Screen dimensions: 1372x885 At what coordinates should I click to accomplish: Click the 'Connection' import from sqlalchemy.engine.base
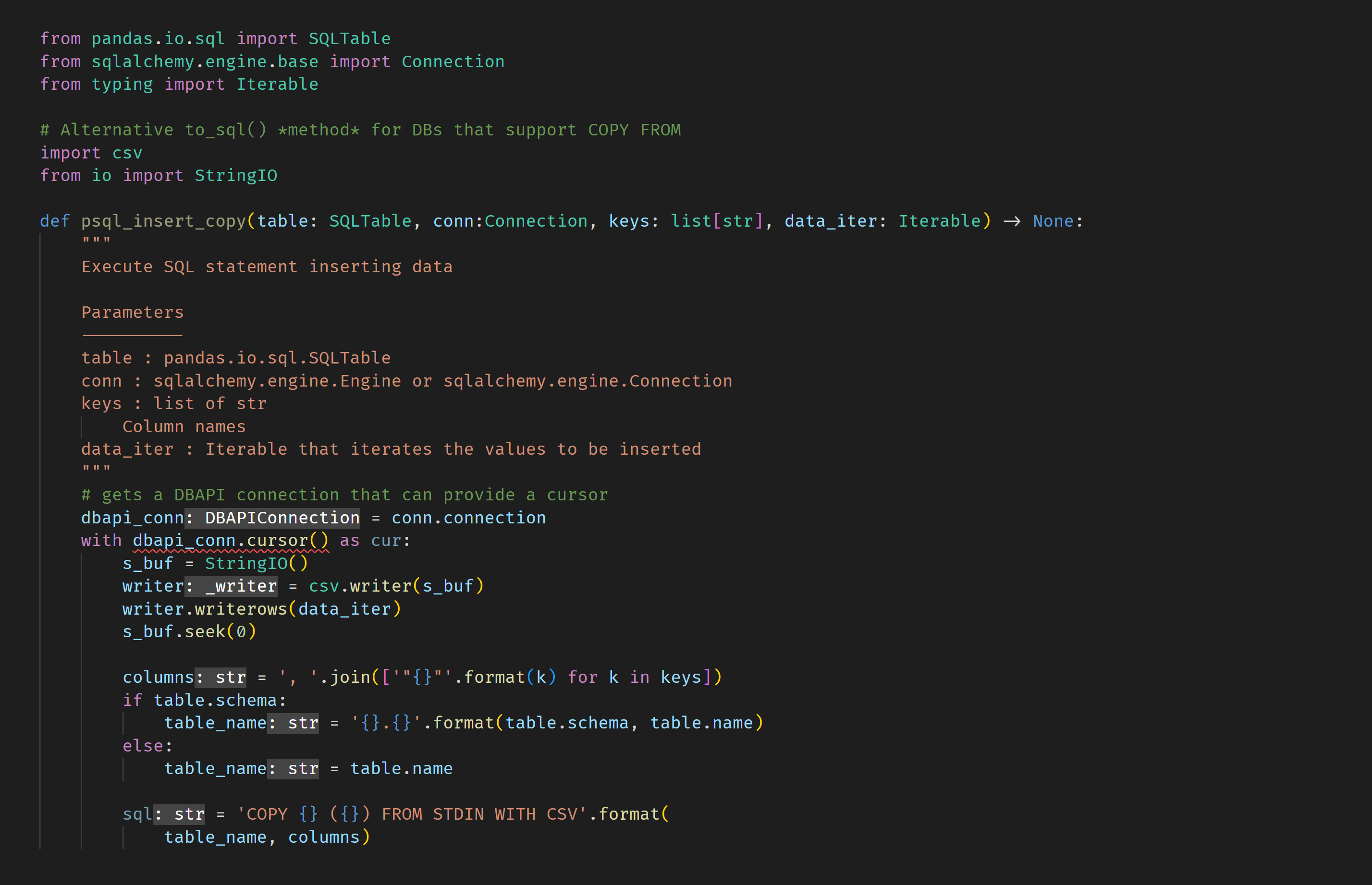(453, 61)
